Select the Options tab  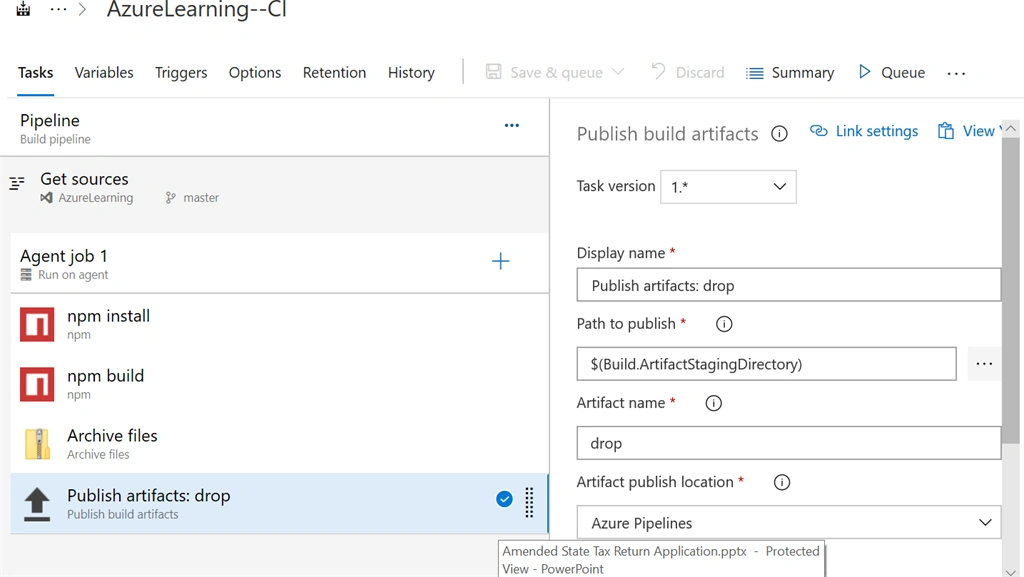255,72
